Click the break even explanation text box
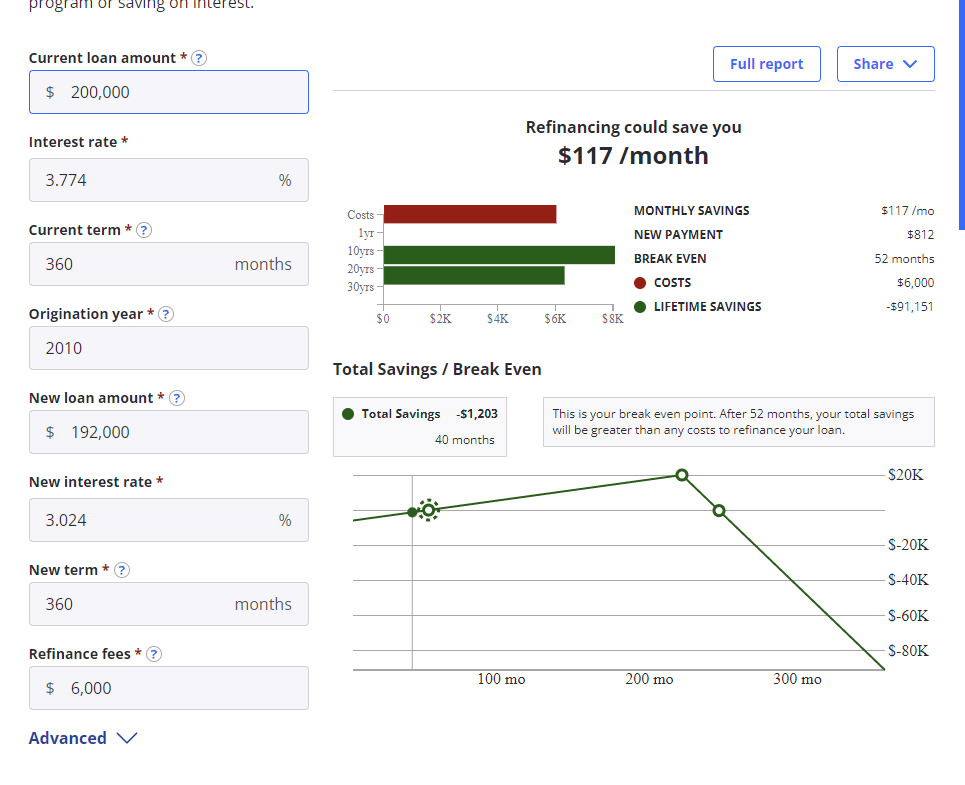This screenshot has height=785, width=965. [739, 422]
